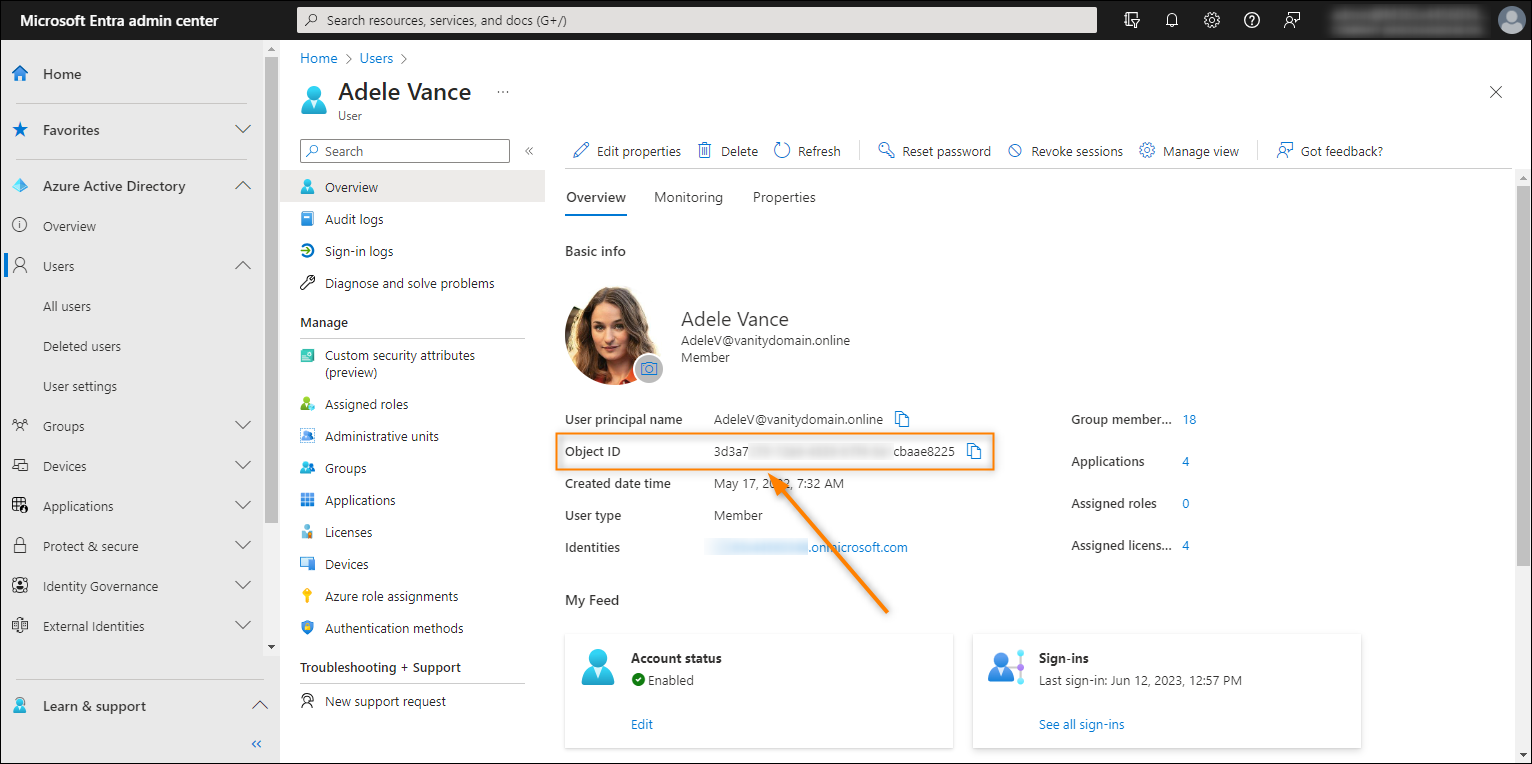Image resolution: width=1532 pixels, height=764 pixels.
Task: Click Edit properties in the toolbar
Action: pyautogui.click(x=627, y=151)
